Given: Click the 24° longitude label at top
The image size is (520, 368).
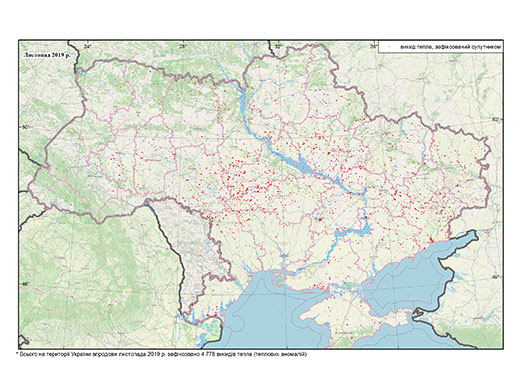Looking at the screenshot, I should coord(88,46).
